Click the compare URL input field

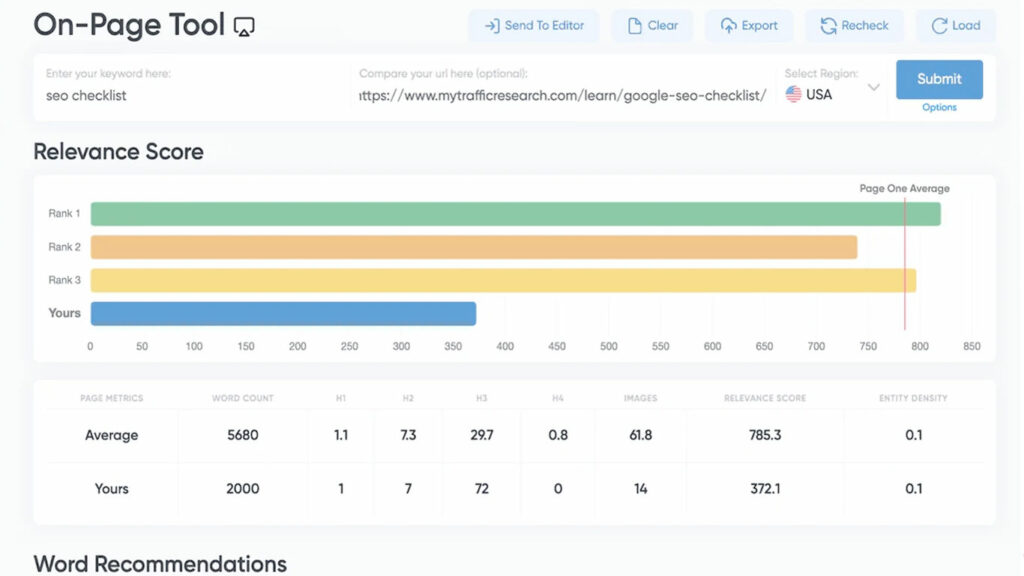(x=563, y=96)
